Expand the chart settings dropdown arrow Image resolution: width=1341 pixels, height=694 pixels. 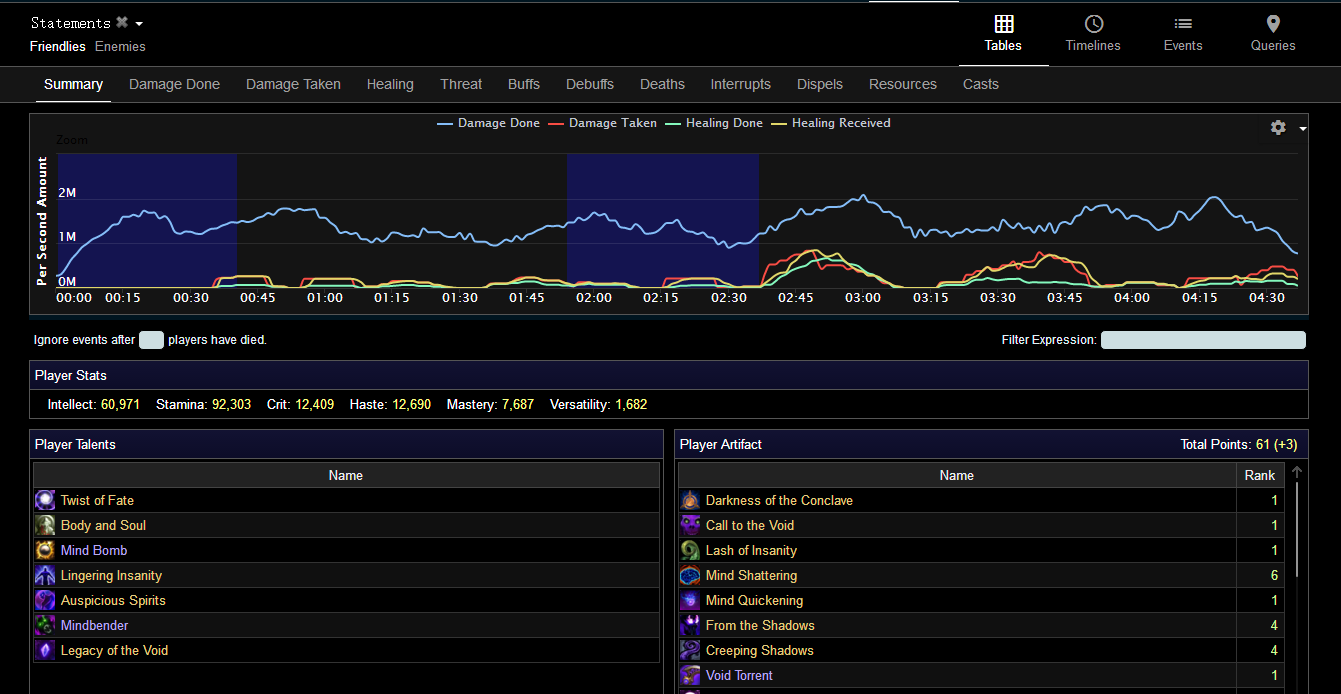pyautogui.click(x=1303, y=129)
